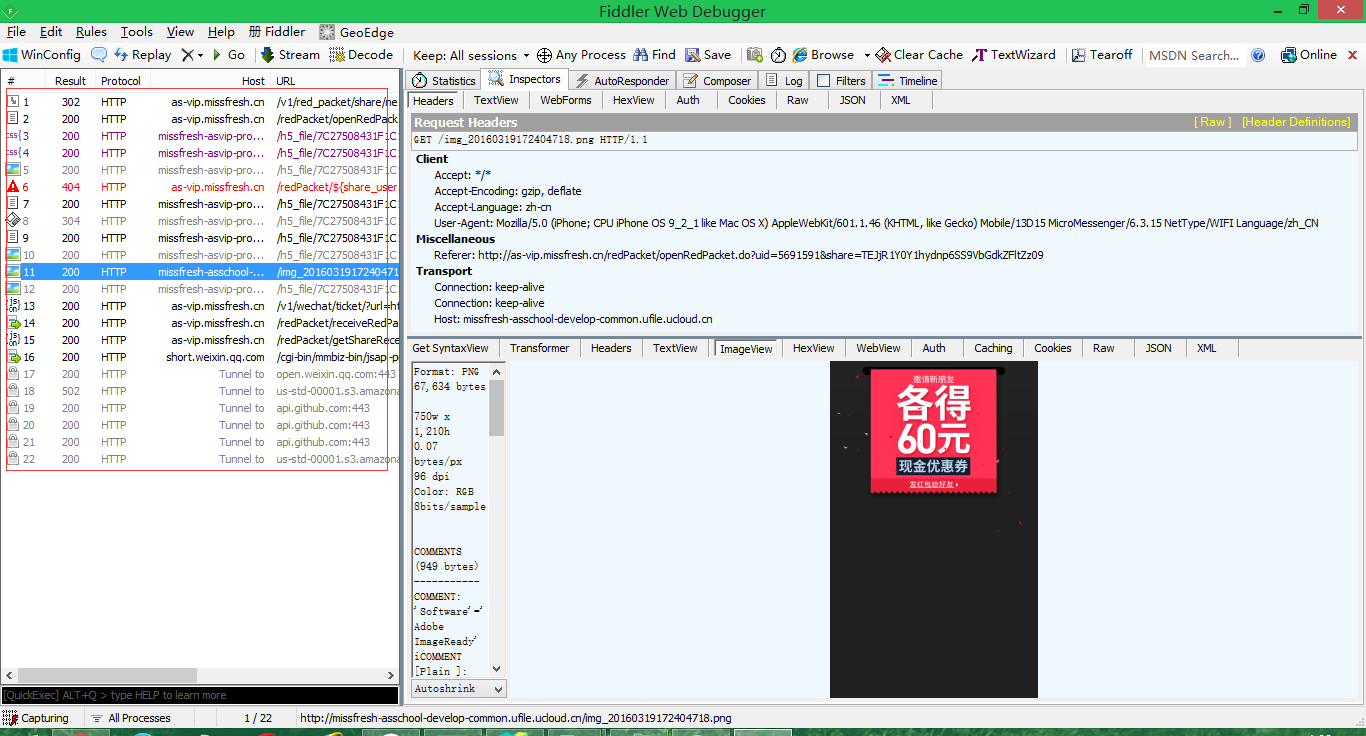Open the Rules menu
The width and height of the screenshot is (1366, 736).
click(x=91, y=32)
